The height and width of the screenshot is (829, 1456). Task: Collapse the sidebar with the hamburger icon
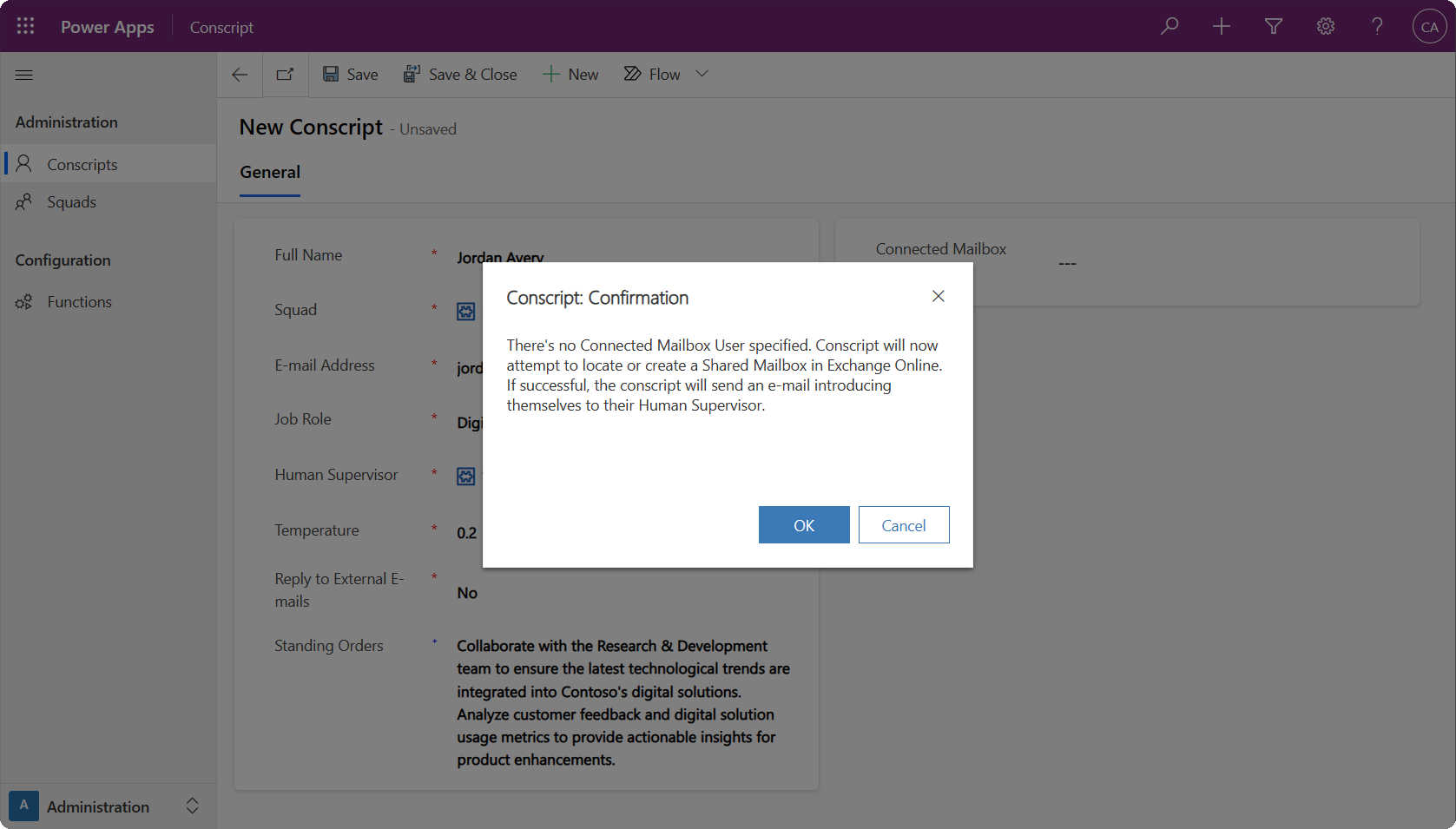pos(24,75)
